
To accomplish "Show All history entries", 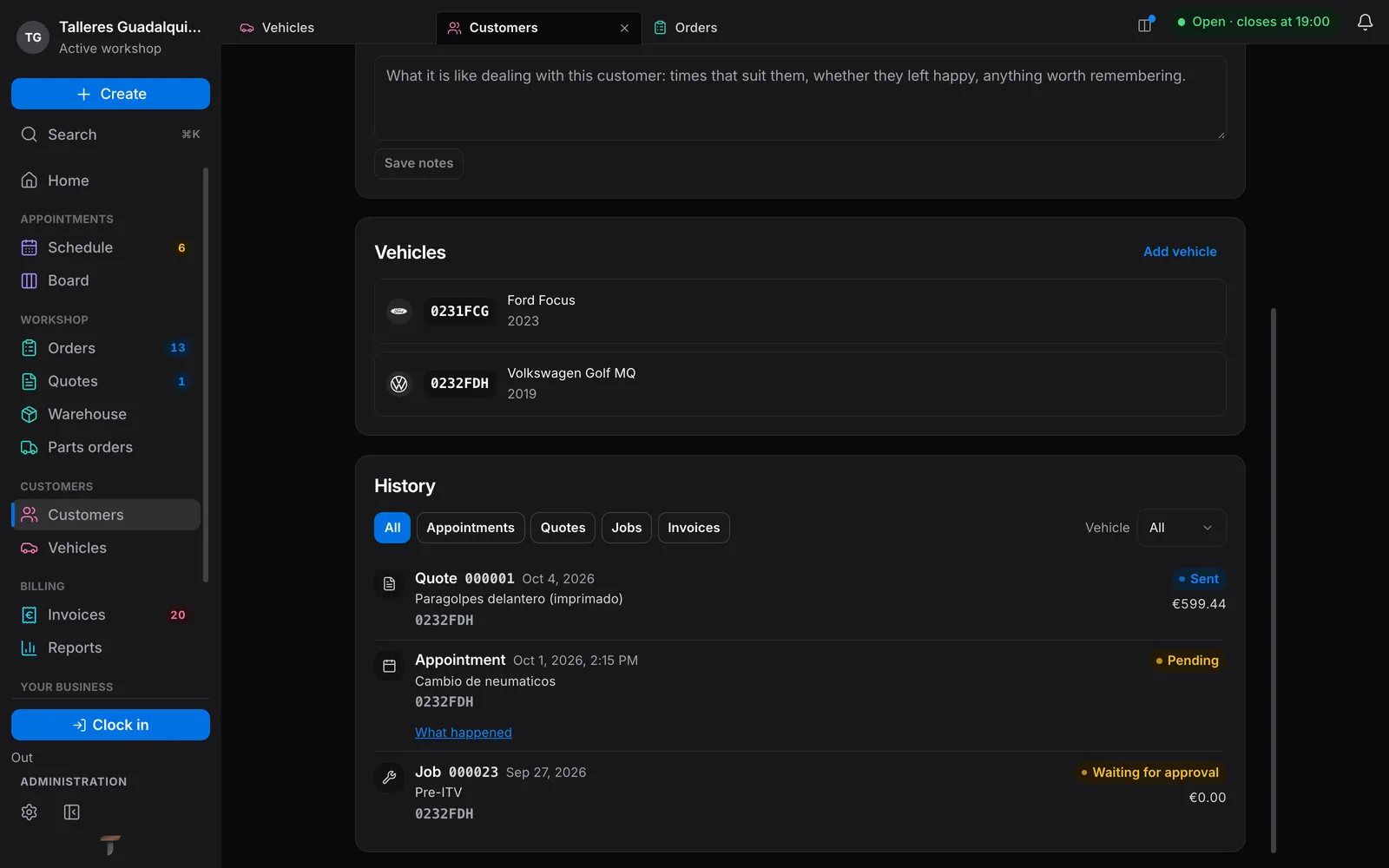I will click(392, 528).
